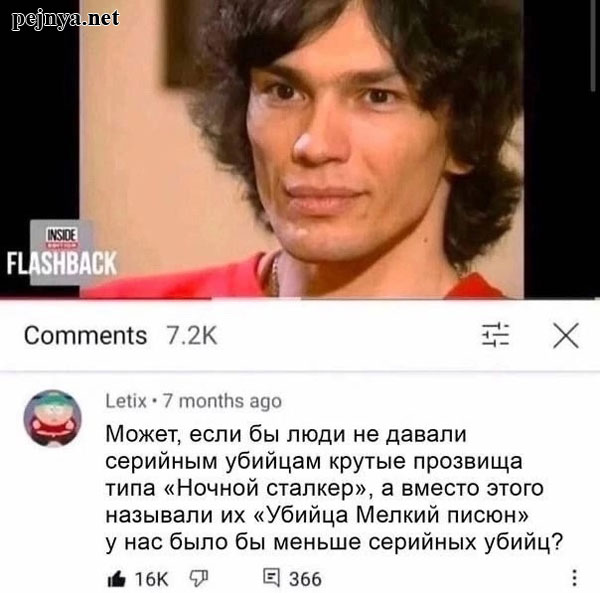Tap the black letterbox left of video
Image resolution: width=600 pixels, height=593 pixels.
[40, 115]
